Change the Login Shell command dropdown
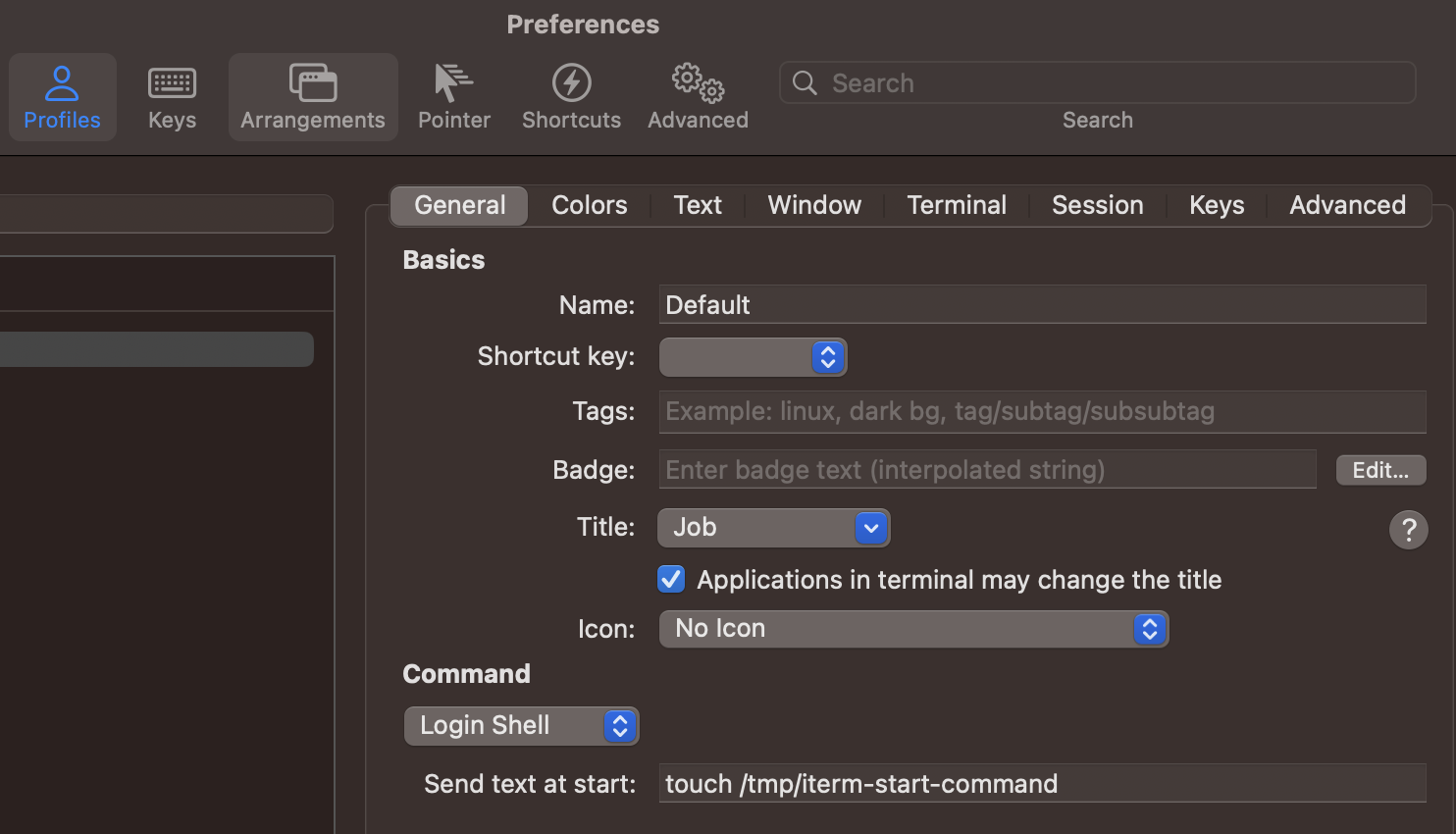 tap(521, 726)
